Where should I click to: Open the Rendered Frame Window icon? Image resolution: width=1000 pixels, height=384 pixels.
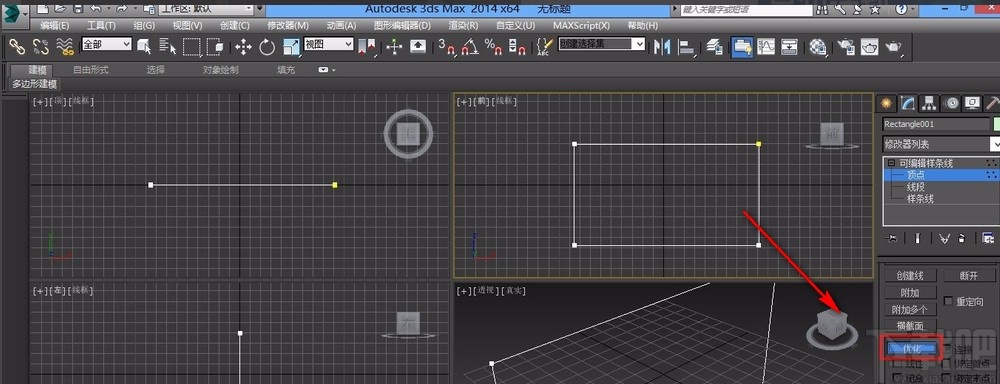click(x=869, y=47)
